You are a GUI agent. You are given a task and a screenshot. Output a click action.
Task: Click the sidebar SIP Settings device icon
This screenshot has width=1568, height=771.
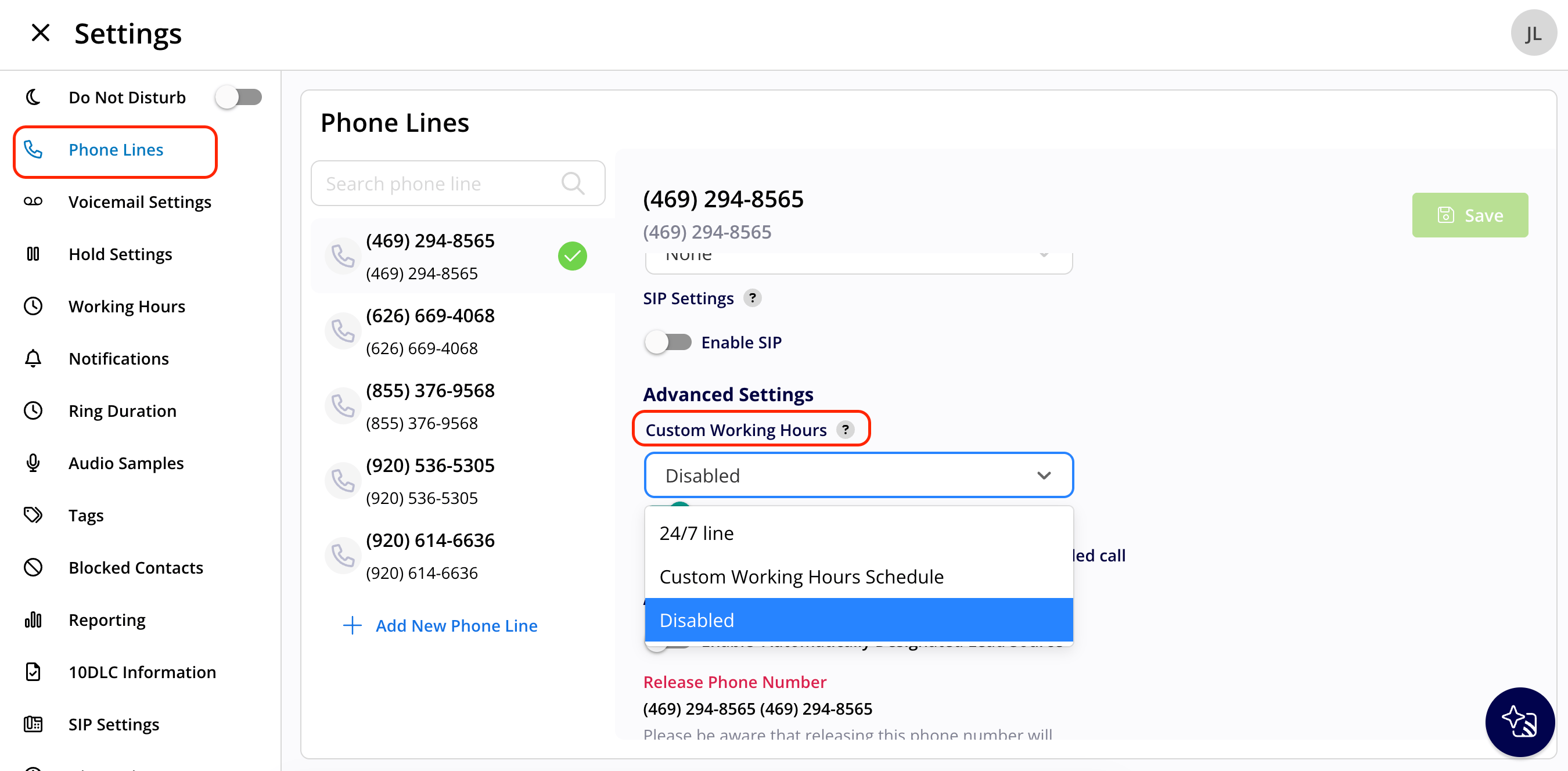(x=33, y=725)
